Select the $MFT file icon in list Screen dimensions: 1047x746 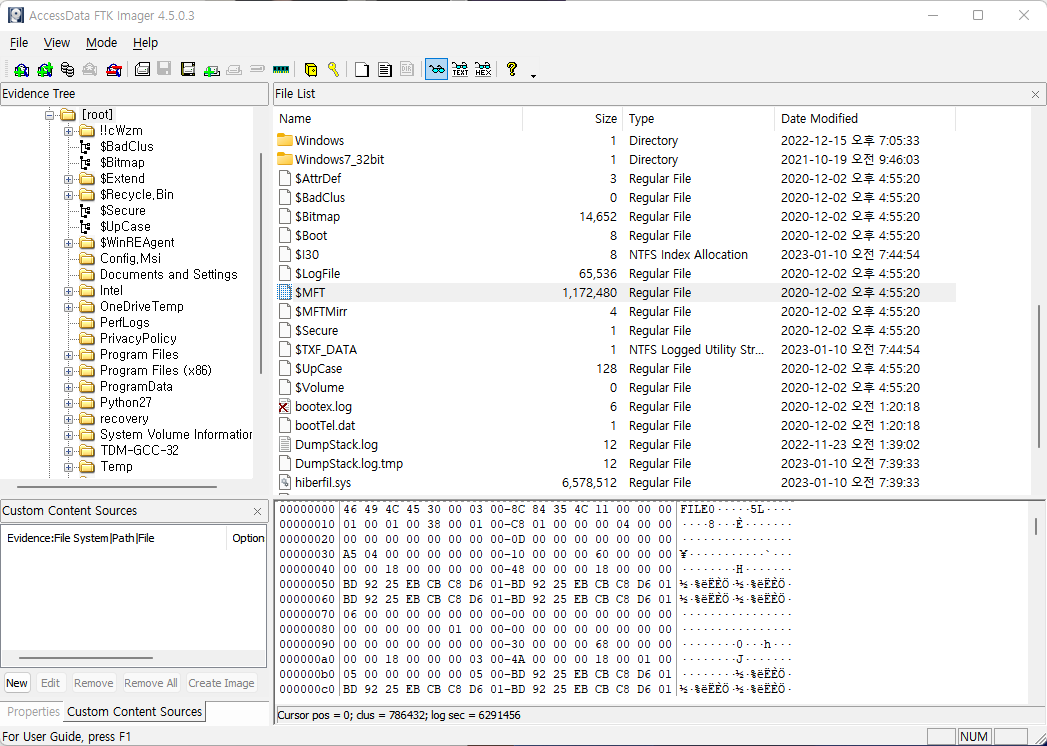(x=285, y=293)
